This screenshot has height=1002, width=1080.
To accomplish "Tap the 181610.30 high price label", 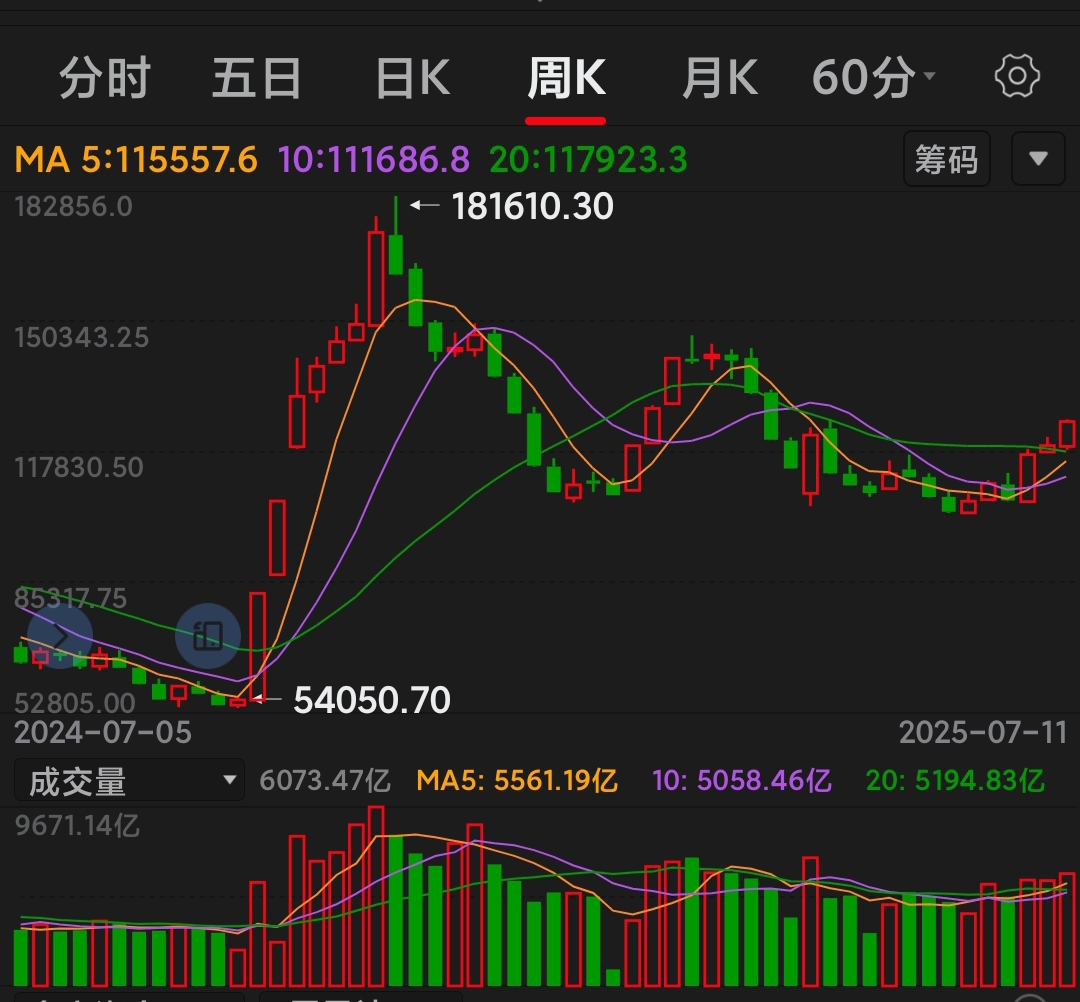I will coord(532,206).
